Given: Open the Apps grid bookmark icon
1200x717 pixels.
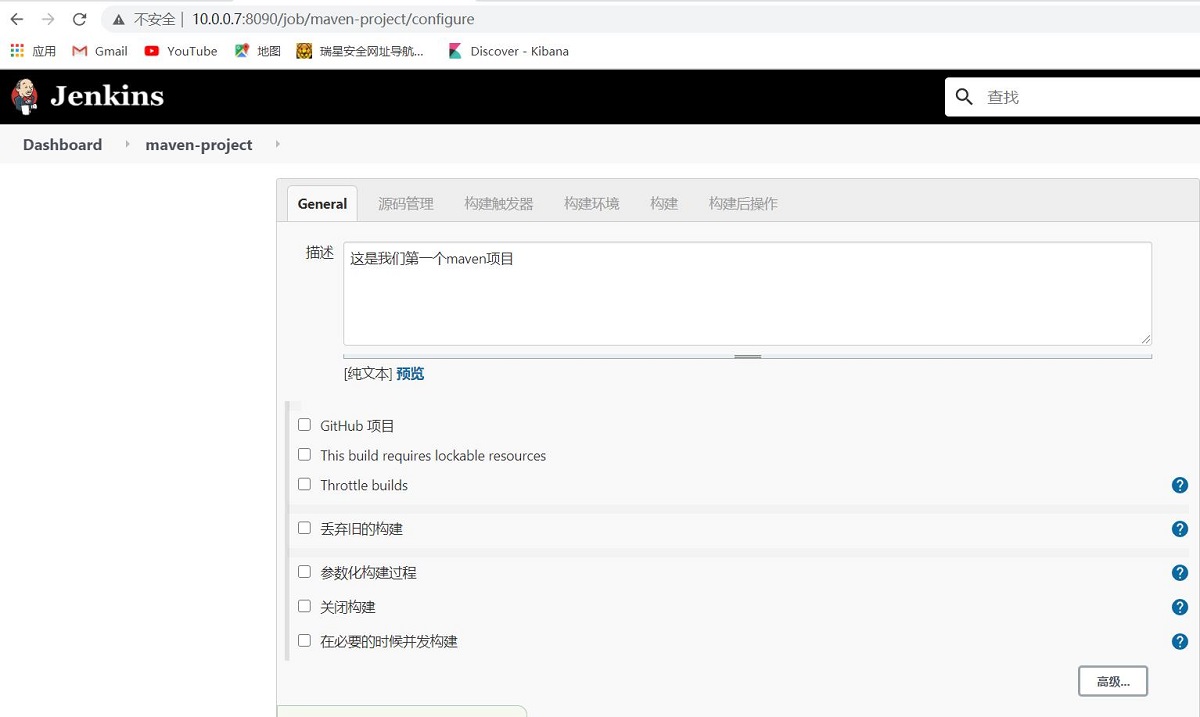Looking at the screenshot, I should pos(17,51).
